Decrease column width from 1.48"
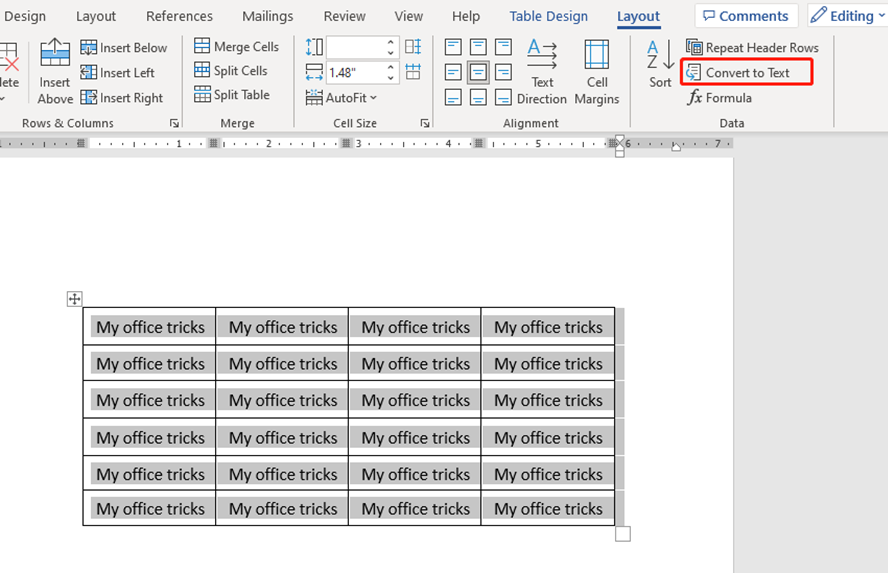The image size is (888, 573). click(x=391, y=78)
